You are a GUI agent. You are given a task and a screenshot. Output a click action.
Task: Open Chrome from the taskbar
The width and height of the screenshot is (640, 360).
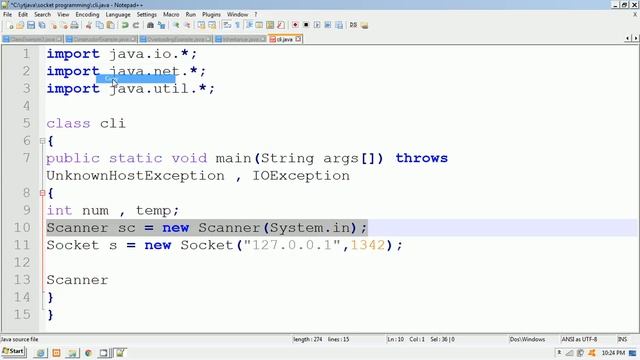[88, 353]
